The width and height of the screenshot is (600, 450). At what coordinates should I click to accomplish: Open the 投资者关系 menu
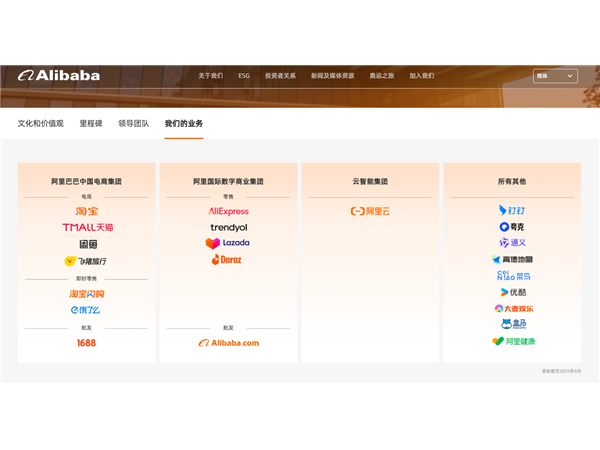click(280, 76)
